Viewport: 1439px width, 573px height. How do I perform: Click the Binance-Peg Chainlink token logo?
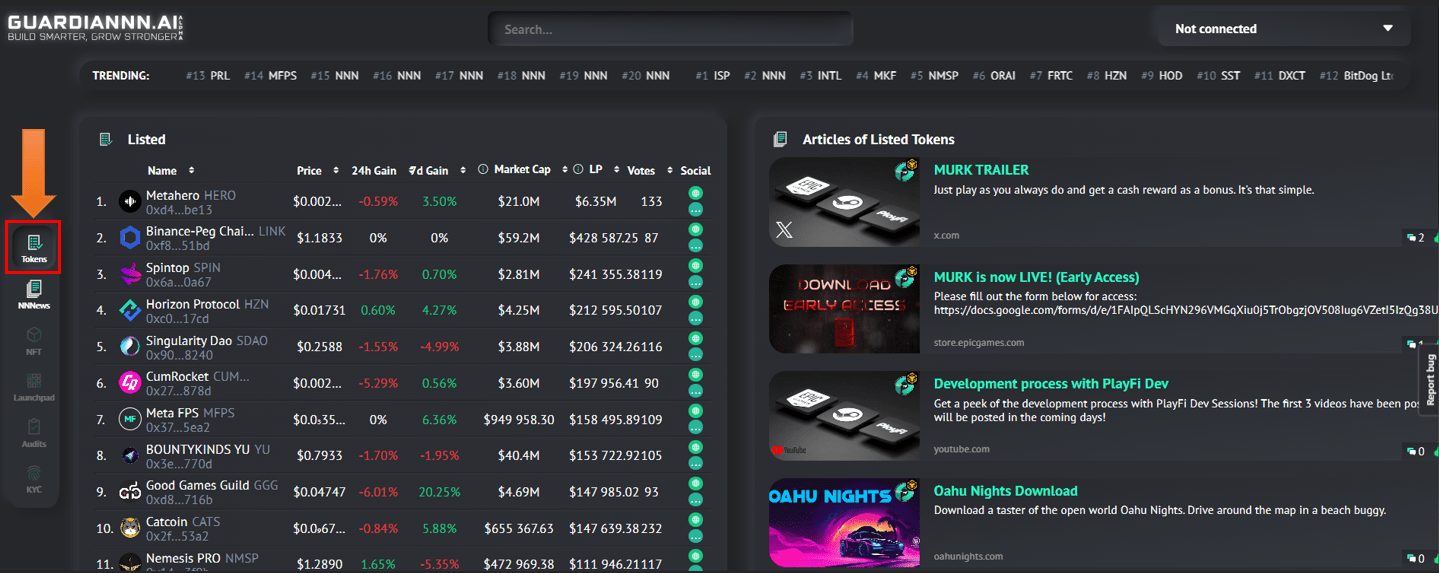click(x=130, y=238)
